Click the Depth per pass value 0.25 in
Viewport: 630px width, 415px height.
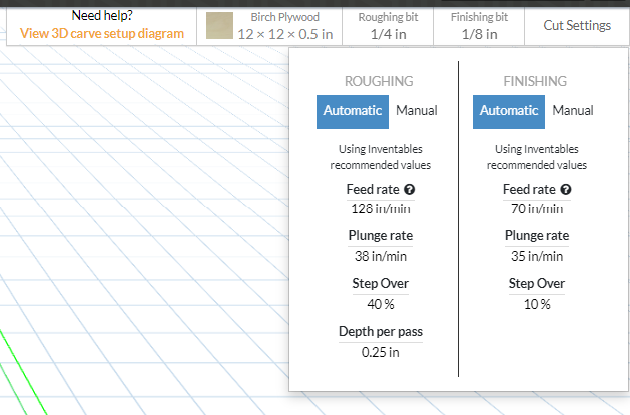[x=381, y=352]
